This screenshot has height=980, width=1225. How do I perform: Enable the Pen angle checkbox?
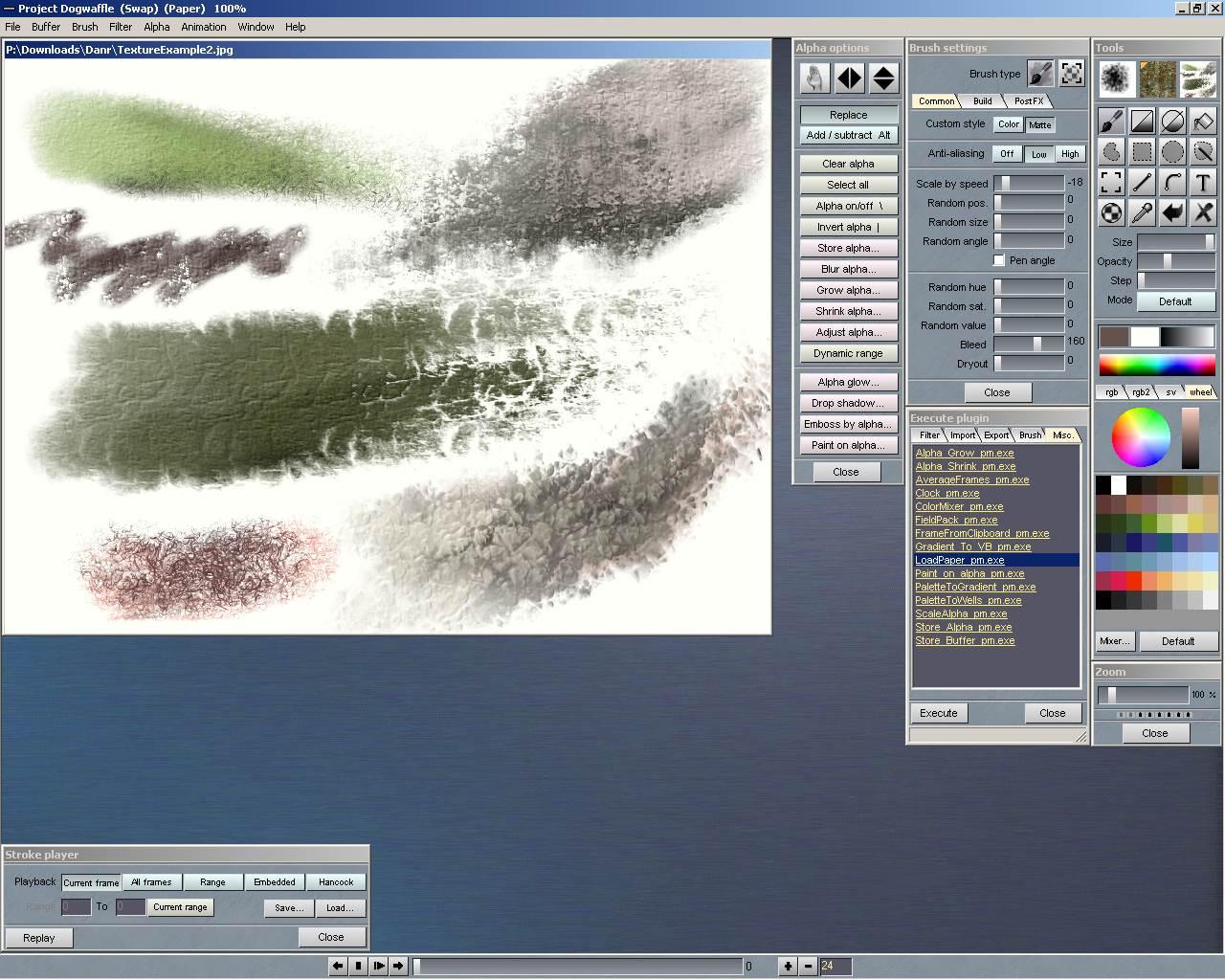999,260
